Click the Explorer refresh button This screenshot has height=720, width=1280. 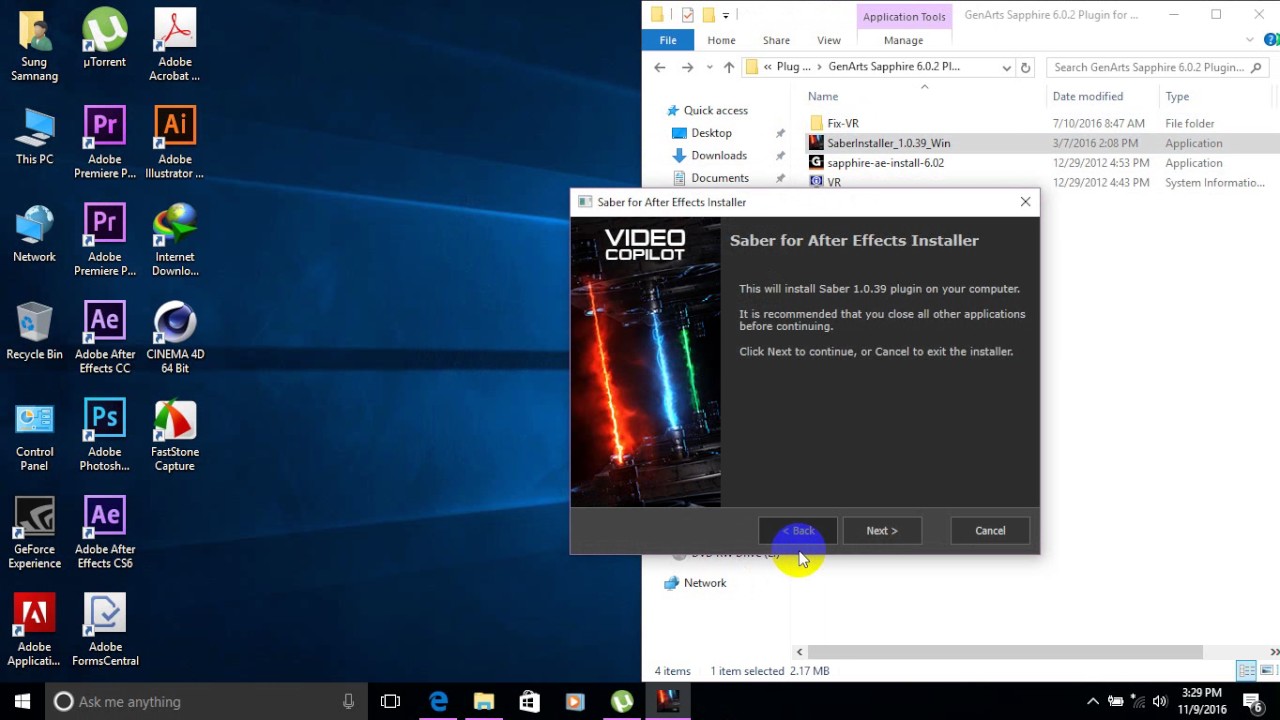(x=1025, y=67)
